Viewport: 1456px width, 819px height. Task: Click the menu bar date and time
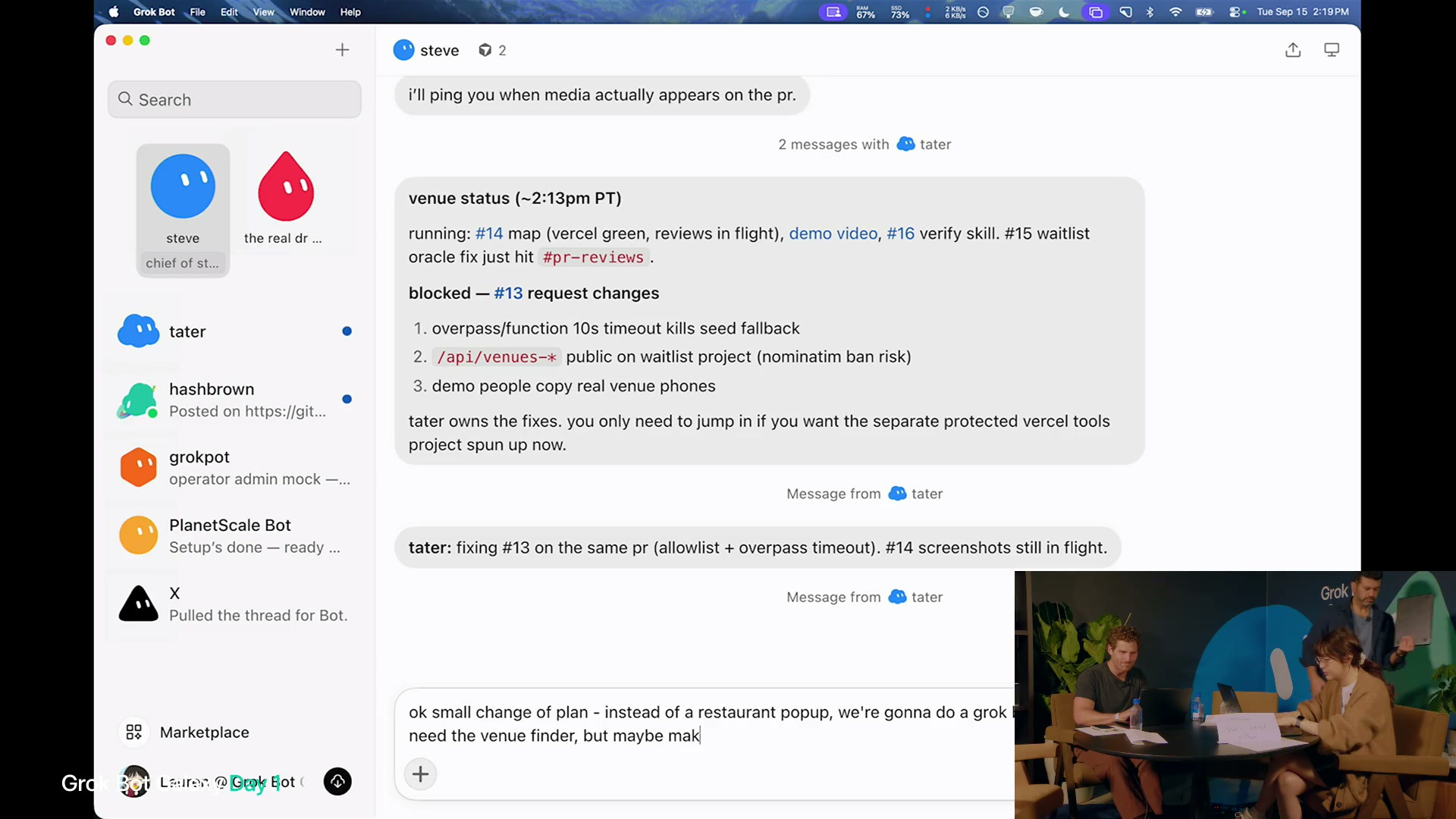click(x=1303, y=12)
